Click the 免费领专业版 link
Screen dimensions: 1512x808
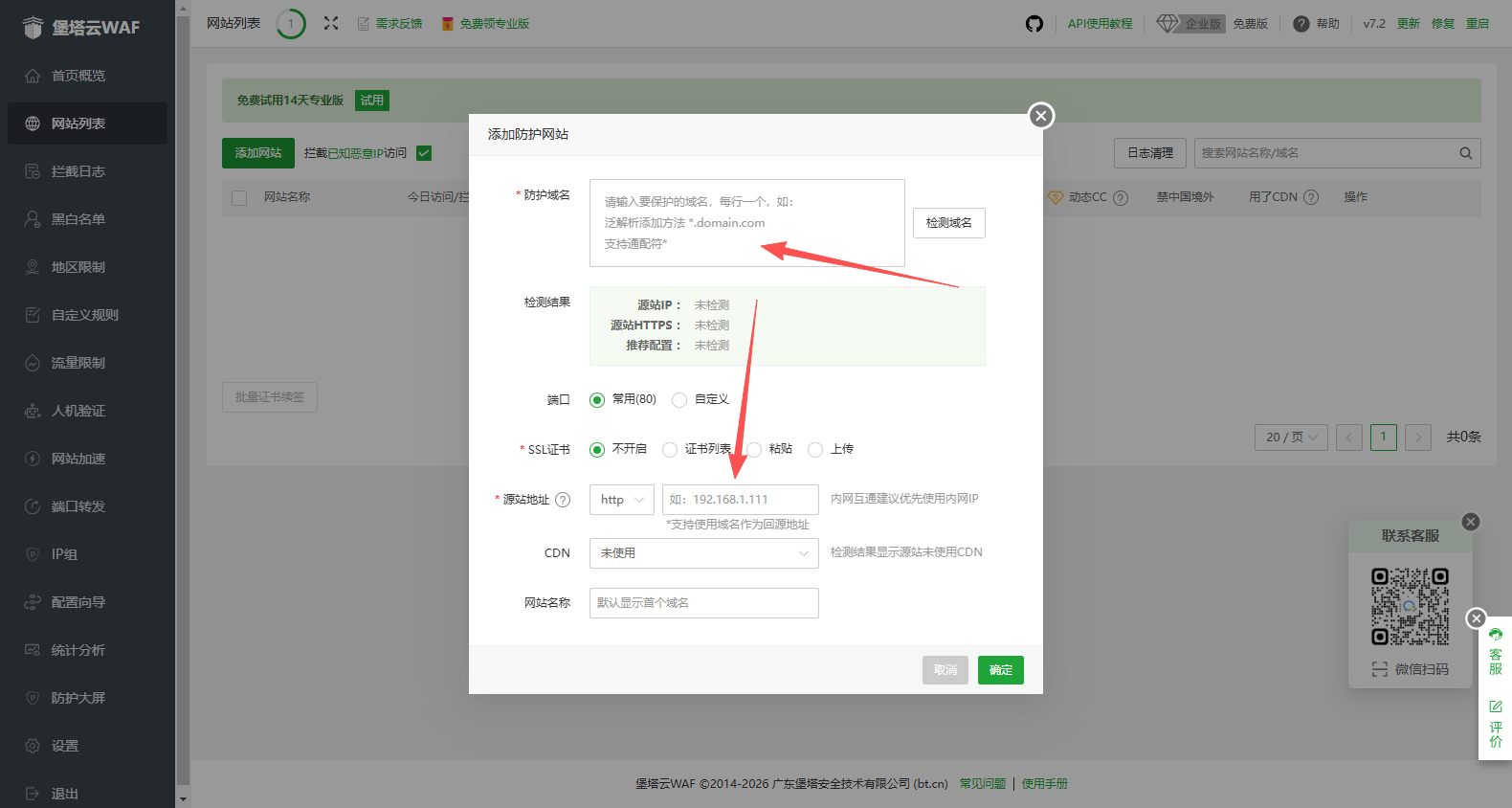[x=486, y=24]
